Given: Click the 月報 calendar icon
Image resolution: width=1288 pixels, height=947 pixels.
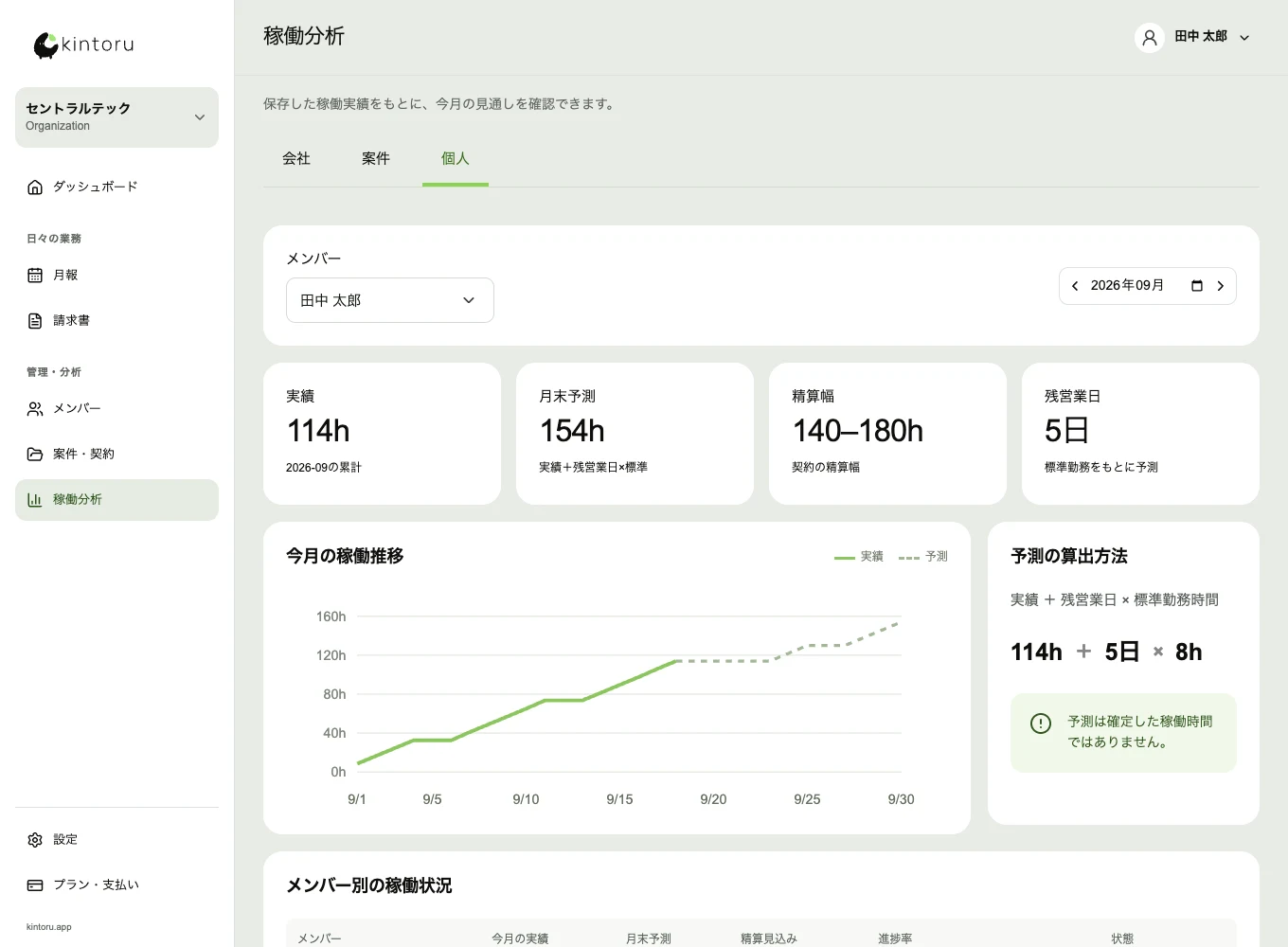Looking at the screenshot, I should coord(35,276).
